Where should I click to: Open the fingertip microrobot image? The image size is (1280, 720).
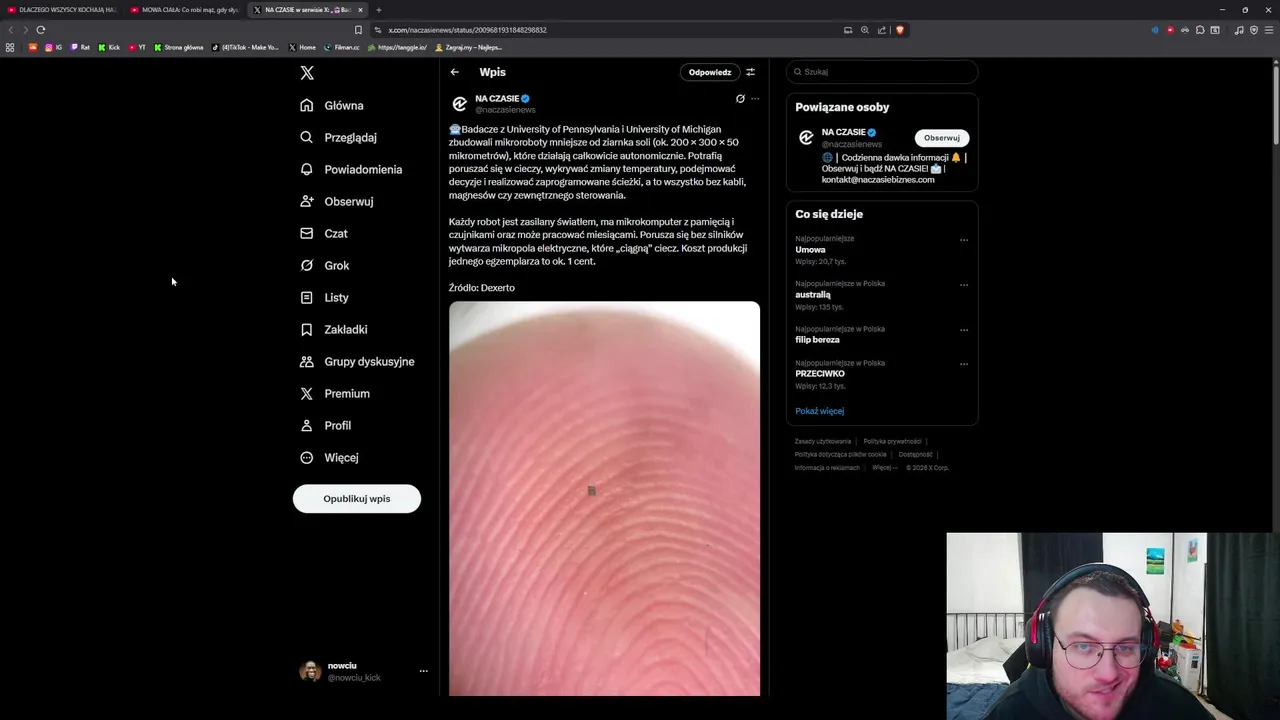(x=604, y=498)
